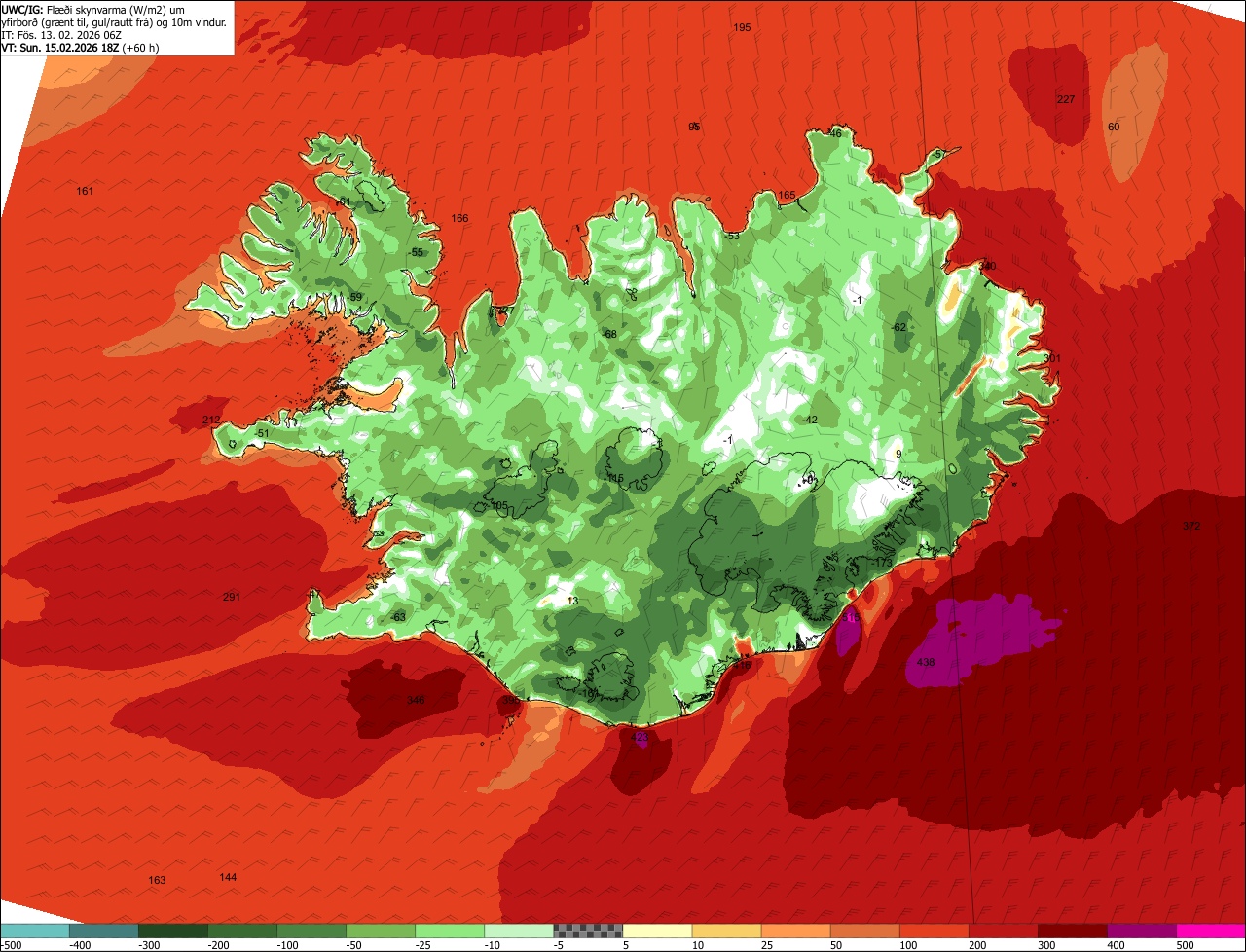The width and height of the screenshot is (1246, 952).
Task: Click the '372' value in the southeast sea
Action: pyautogui.click(x=1191, y=526)
